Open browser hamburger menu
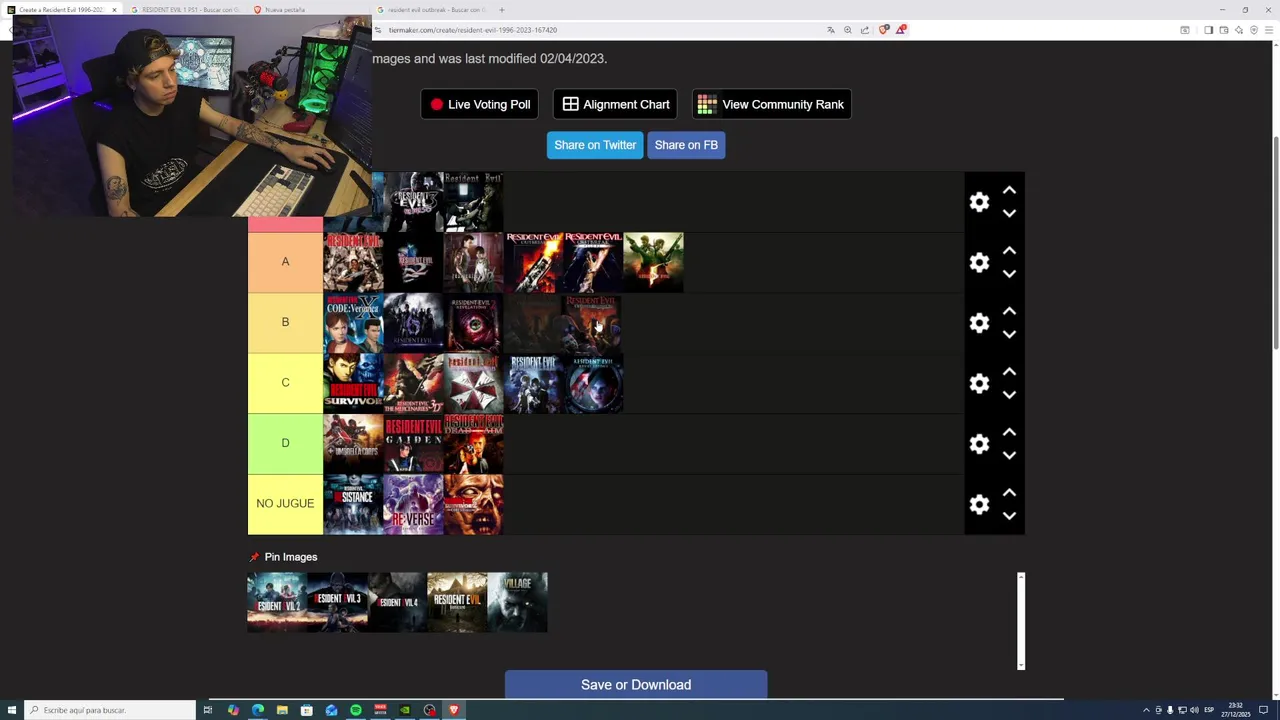The height and width of the screenshot is (720, 1280). tap(1269, 30)
